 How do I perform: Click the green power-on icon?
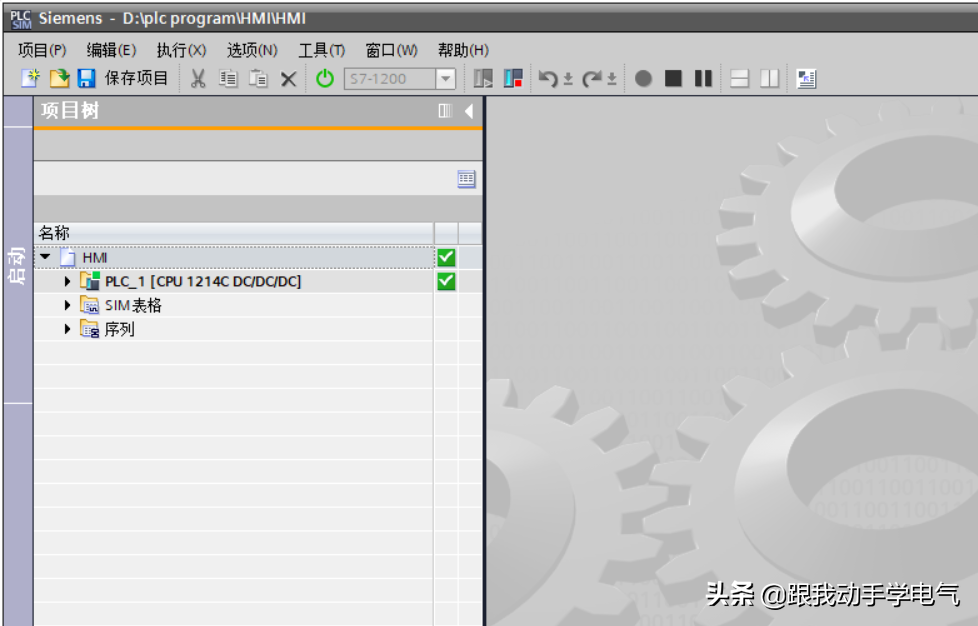[x=325, y=78]
